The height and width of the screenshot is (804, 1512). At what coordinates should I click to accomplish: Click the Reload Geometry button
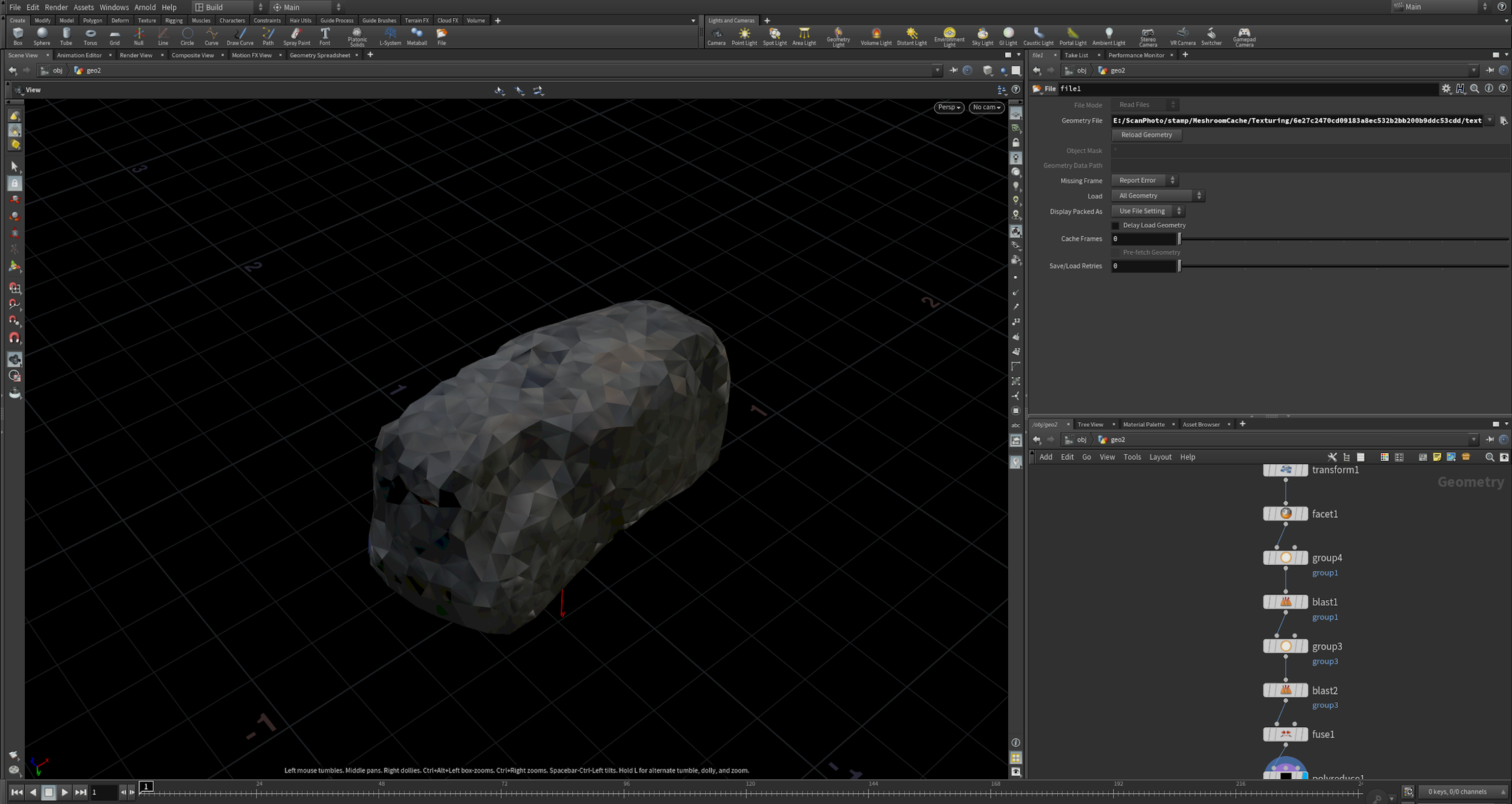tap(1146, 135)
